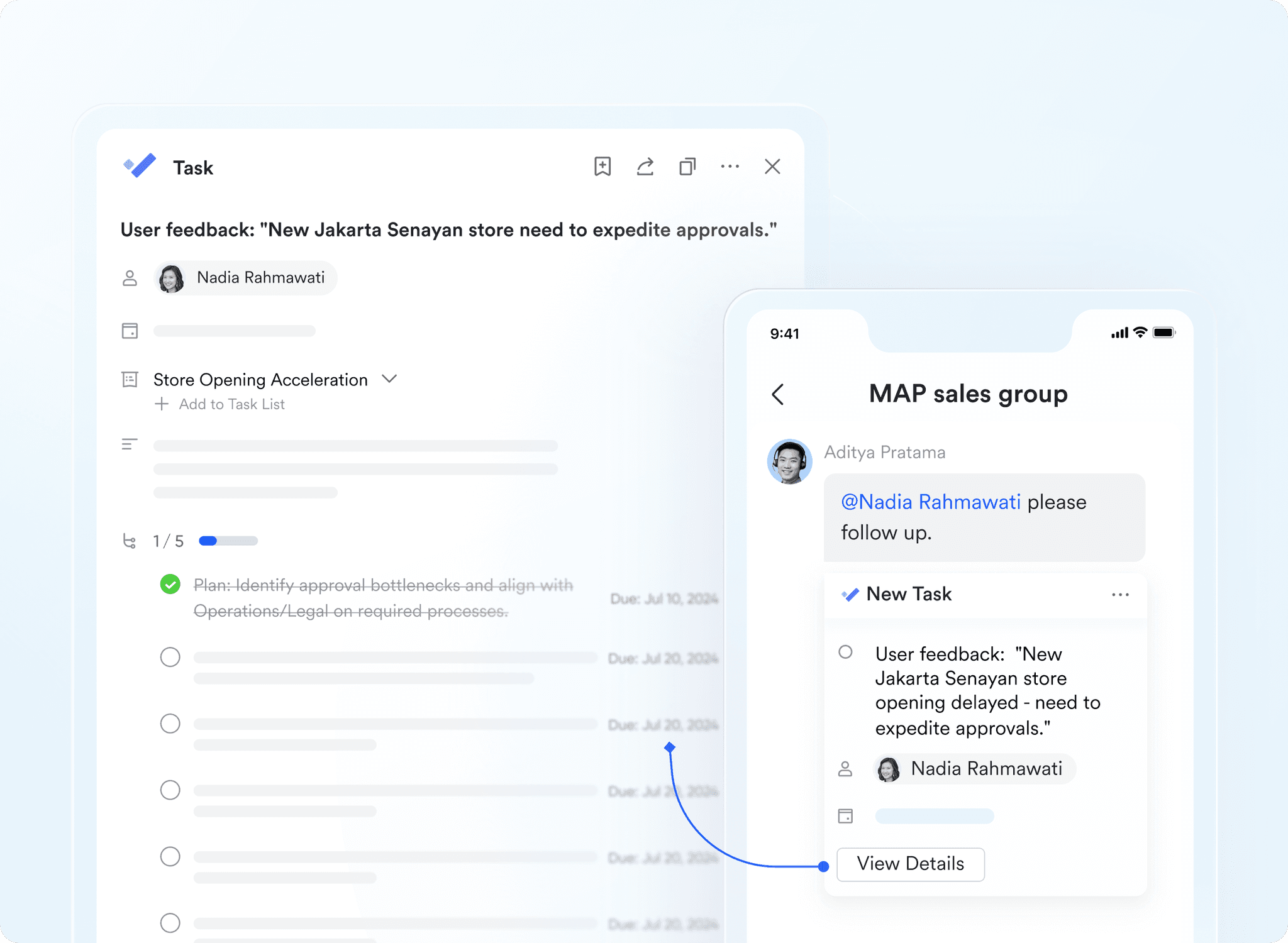Close the Task panel
1288x943 pixels.
[x=772, y=167]
